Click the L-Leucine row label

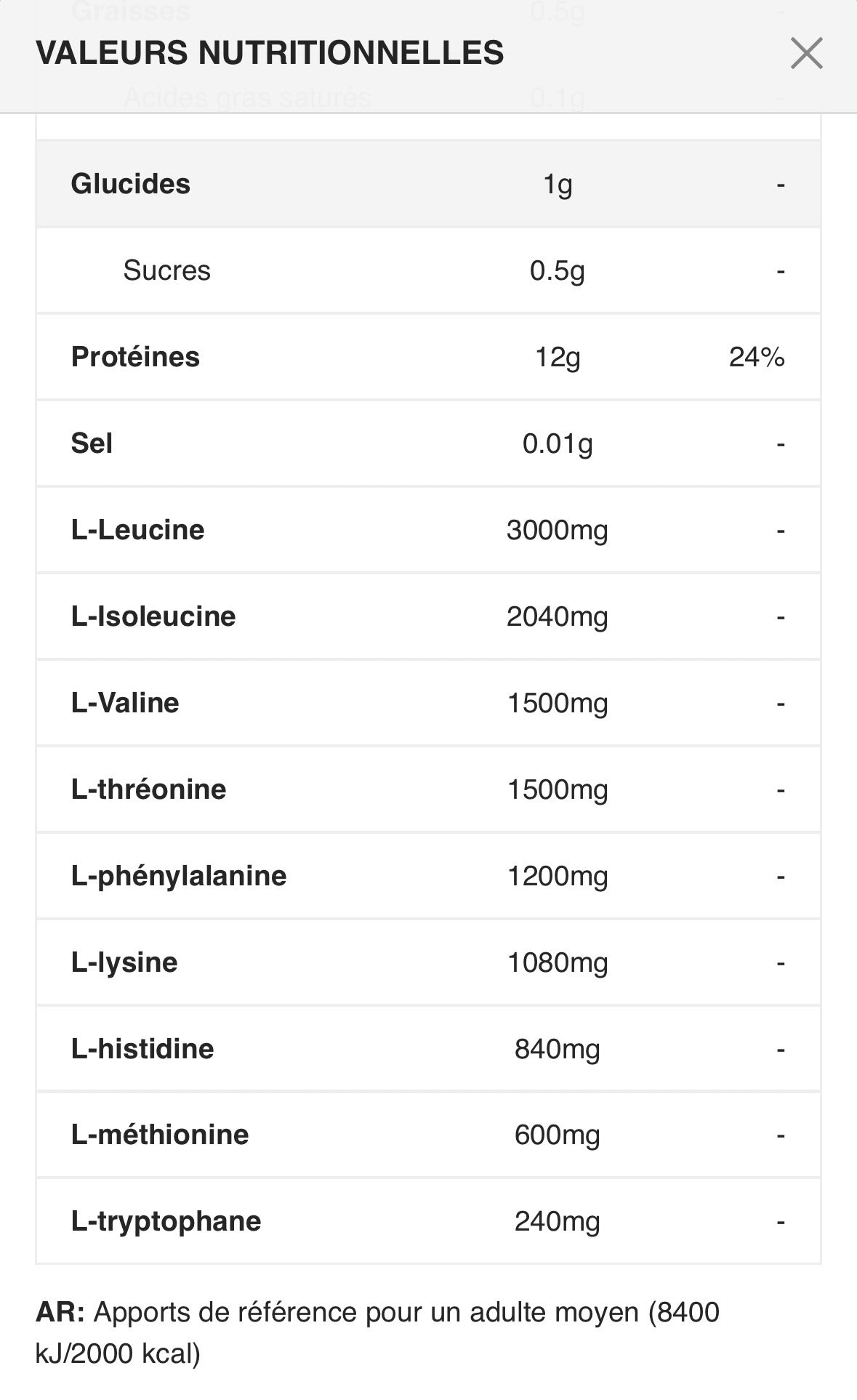(x=138, y=530)
